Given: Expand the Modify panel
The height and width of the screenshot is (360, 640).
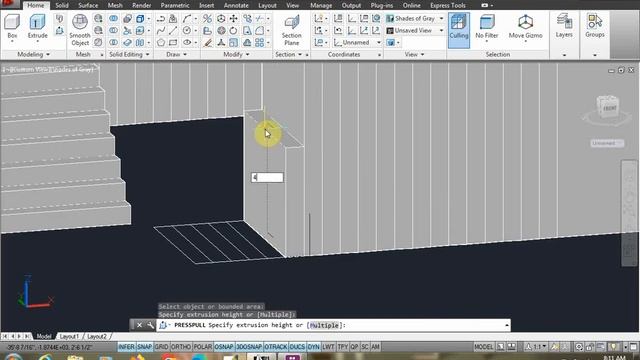Looking at the screenshot, I should (236, 54).
